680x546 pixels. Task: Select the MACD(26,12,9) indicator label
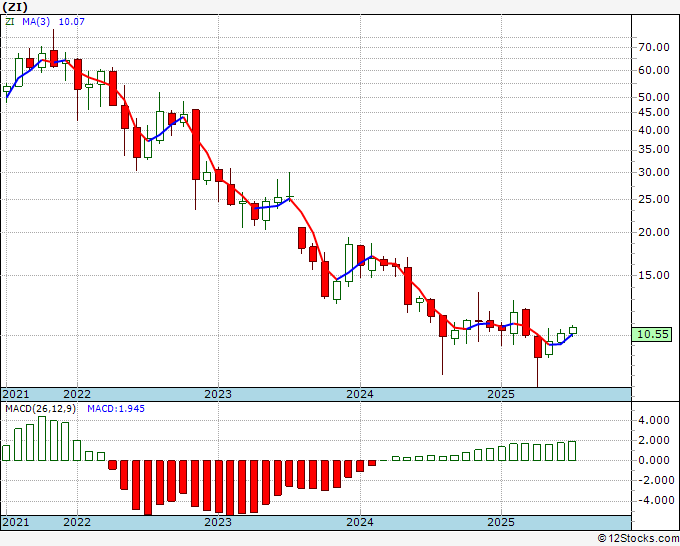[40, 409]
